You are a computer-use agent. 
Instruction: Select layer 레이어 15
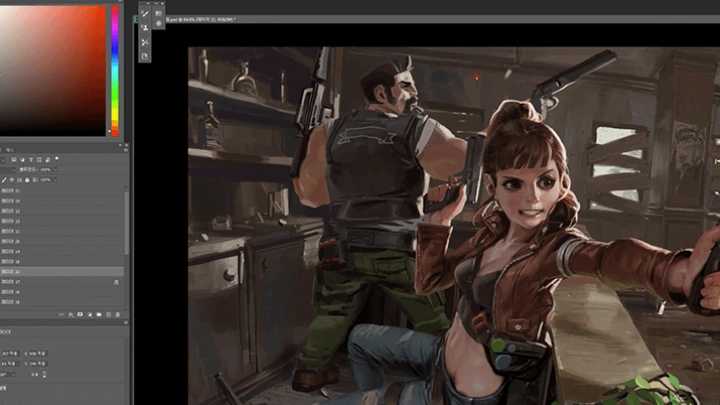[62, 302]
